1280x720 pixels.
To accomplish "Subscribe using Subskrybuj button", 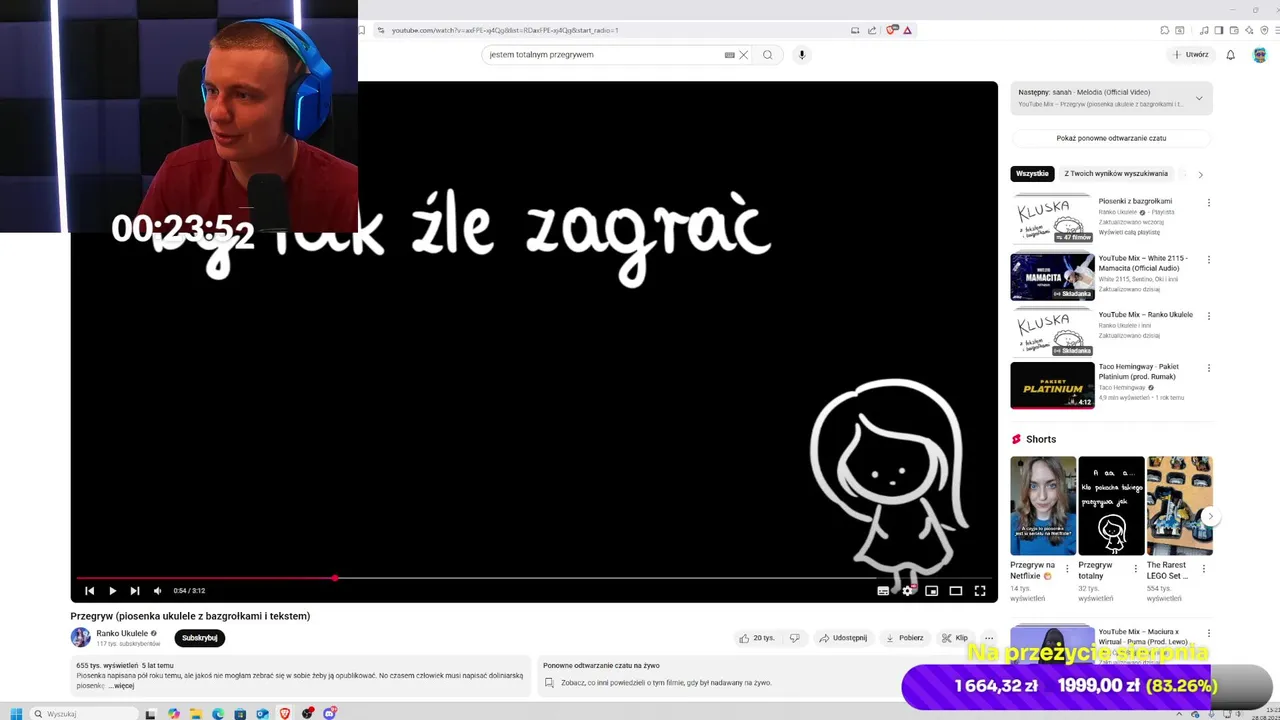I will click(200, 638).
